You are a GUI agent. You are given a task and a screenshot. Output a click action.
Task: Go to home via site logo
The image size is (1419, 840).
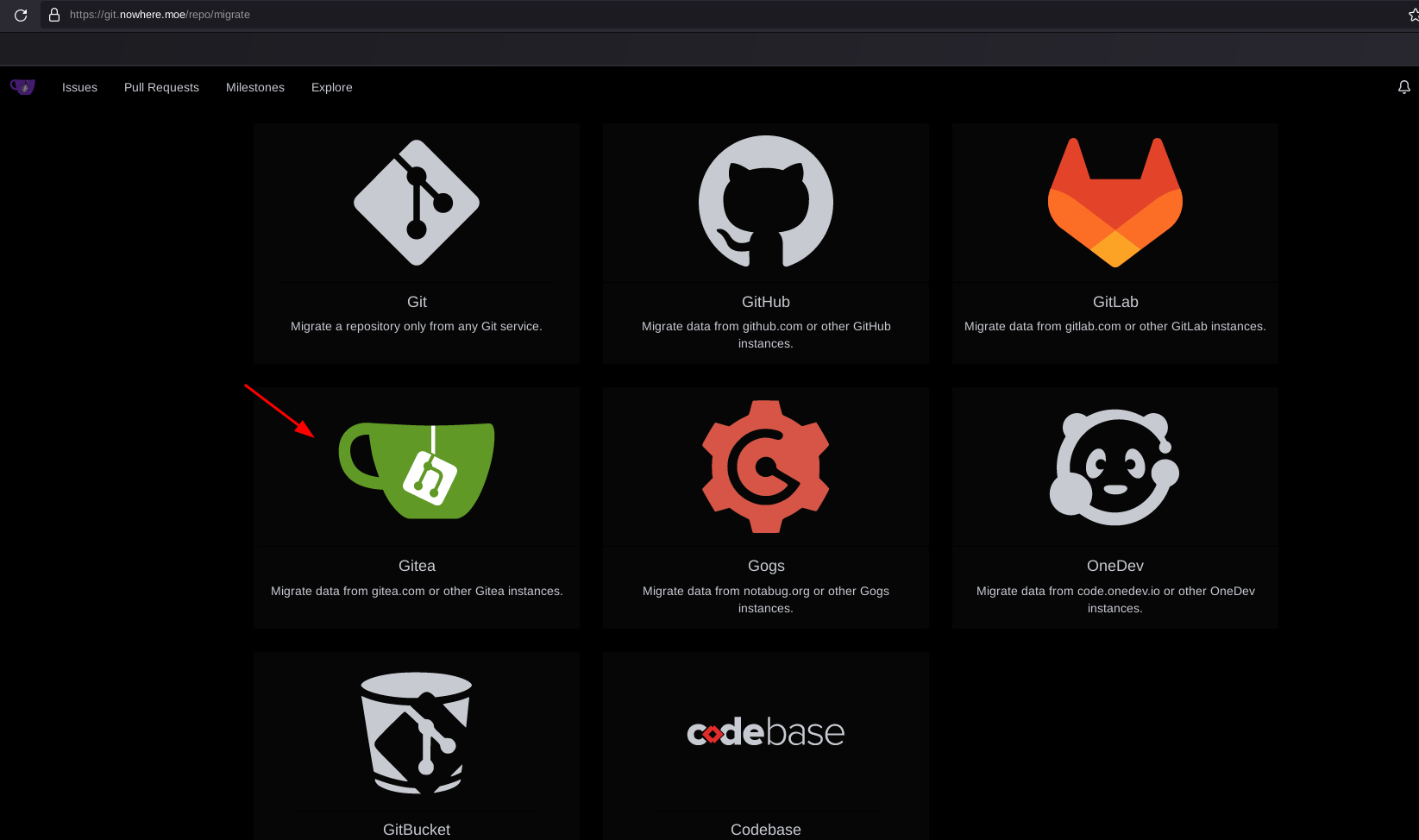click(22, 87)
